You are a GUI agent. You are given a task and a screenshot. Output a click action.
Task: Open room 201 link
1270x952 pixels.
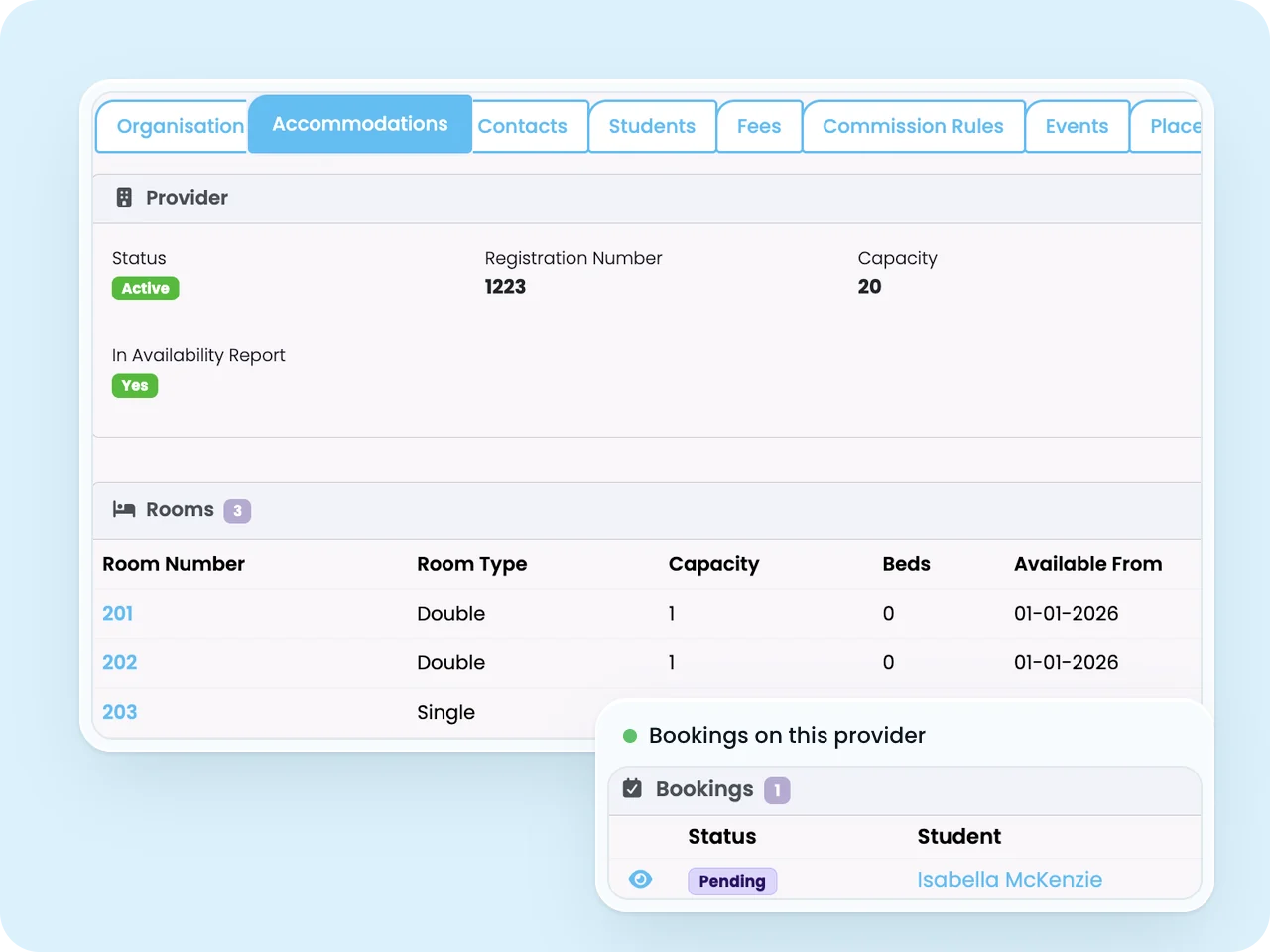[118, 614]
